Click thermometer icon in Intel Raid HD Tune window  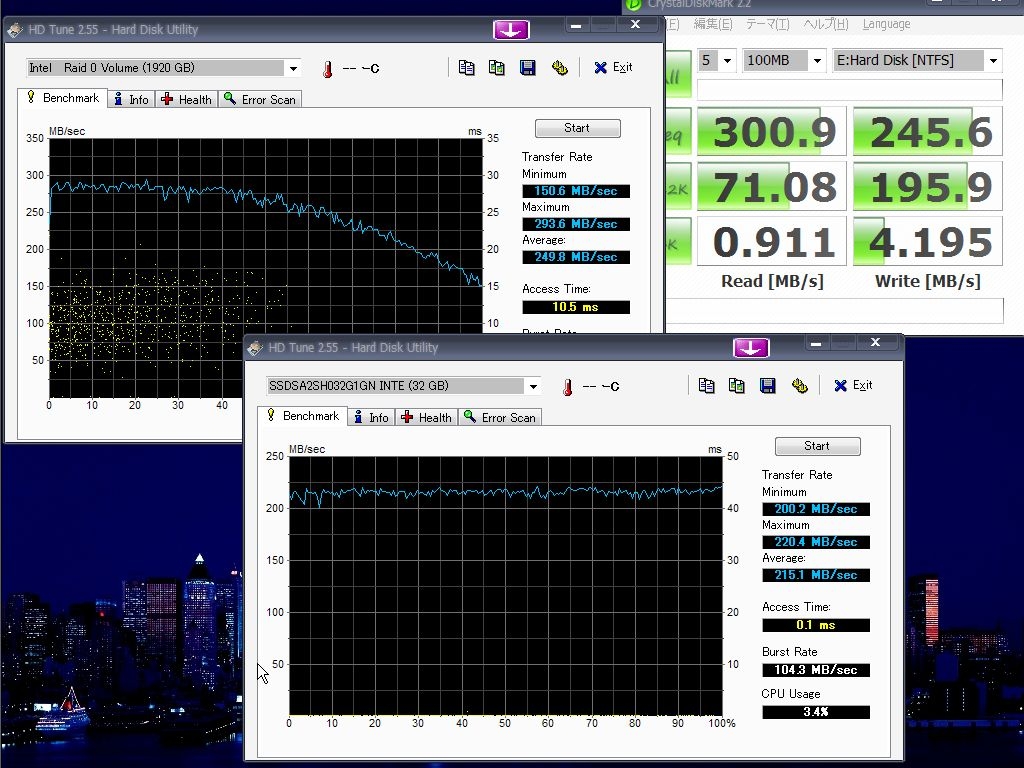(328, 69)
